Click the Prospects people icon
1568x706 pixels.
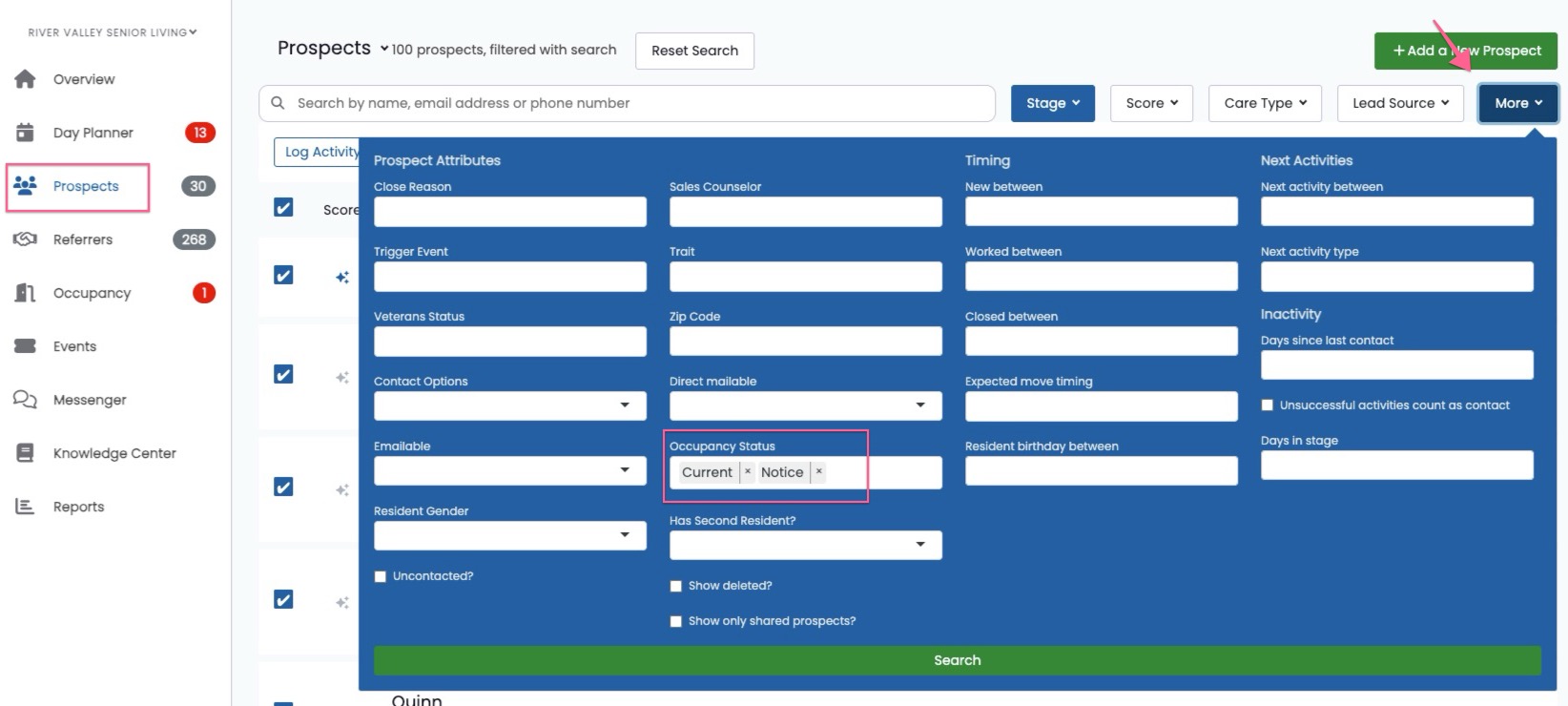click(x=26, y=186)
